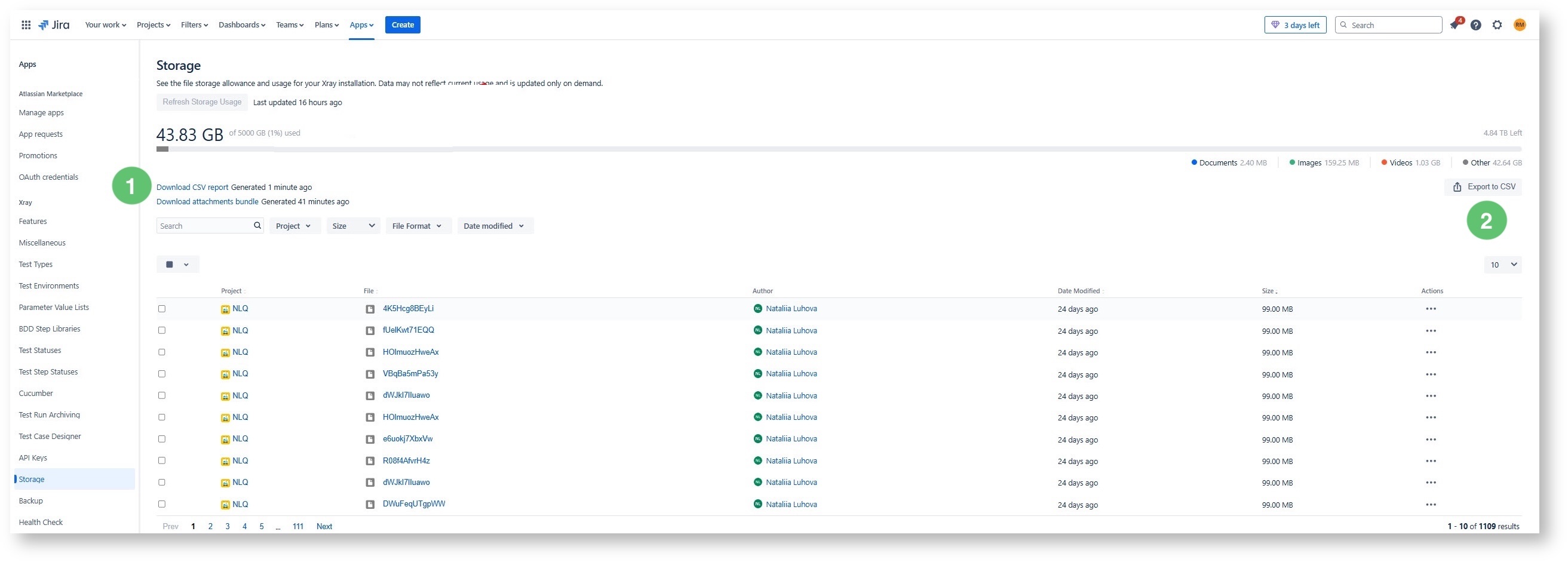Click the NLQ project icon in the e6uokj7XbxVw row
The image size is (1568, 562).
point(225,440)
